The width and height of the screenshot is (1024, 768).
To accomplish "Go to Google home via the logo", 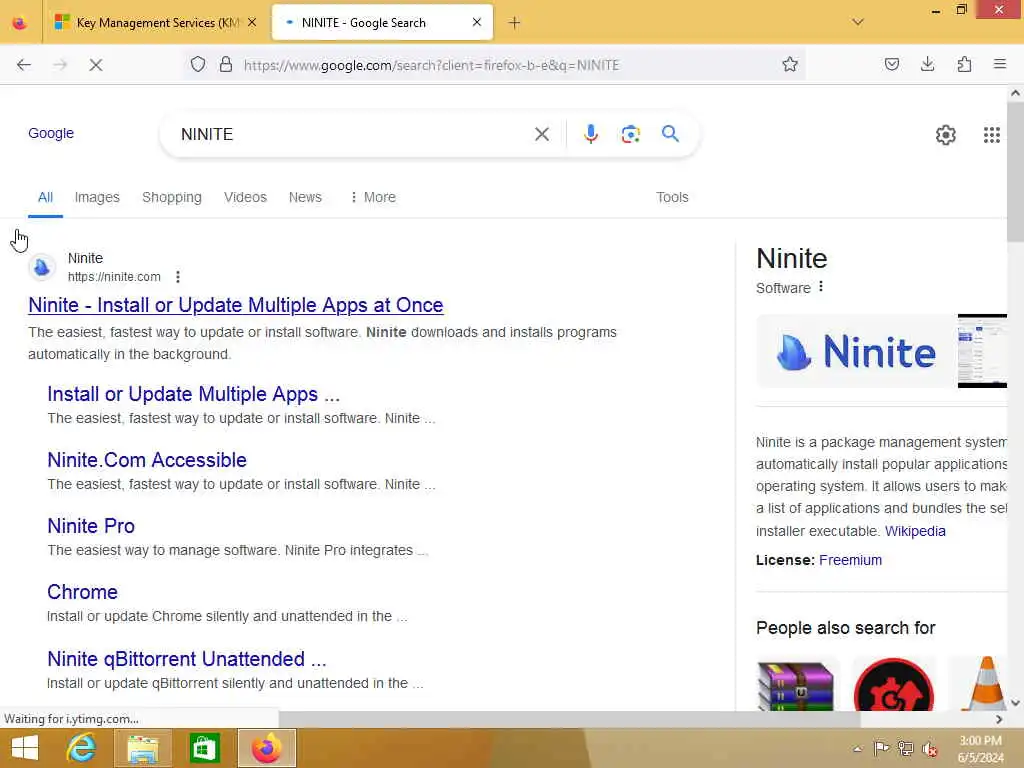I will [51, 133].
